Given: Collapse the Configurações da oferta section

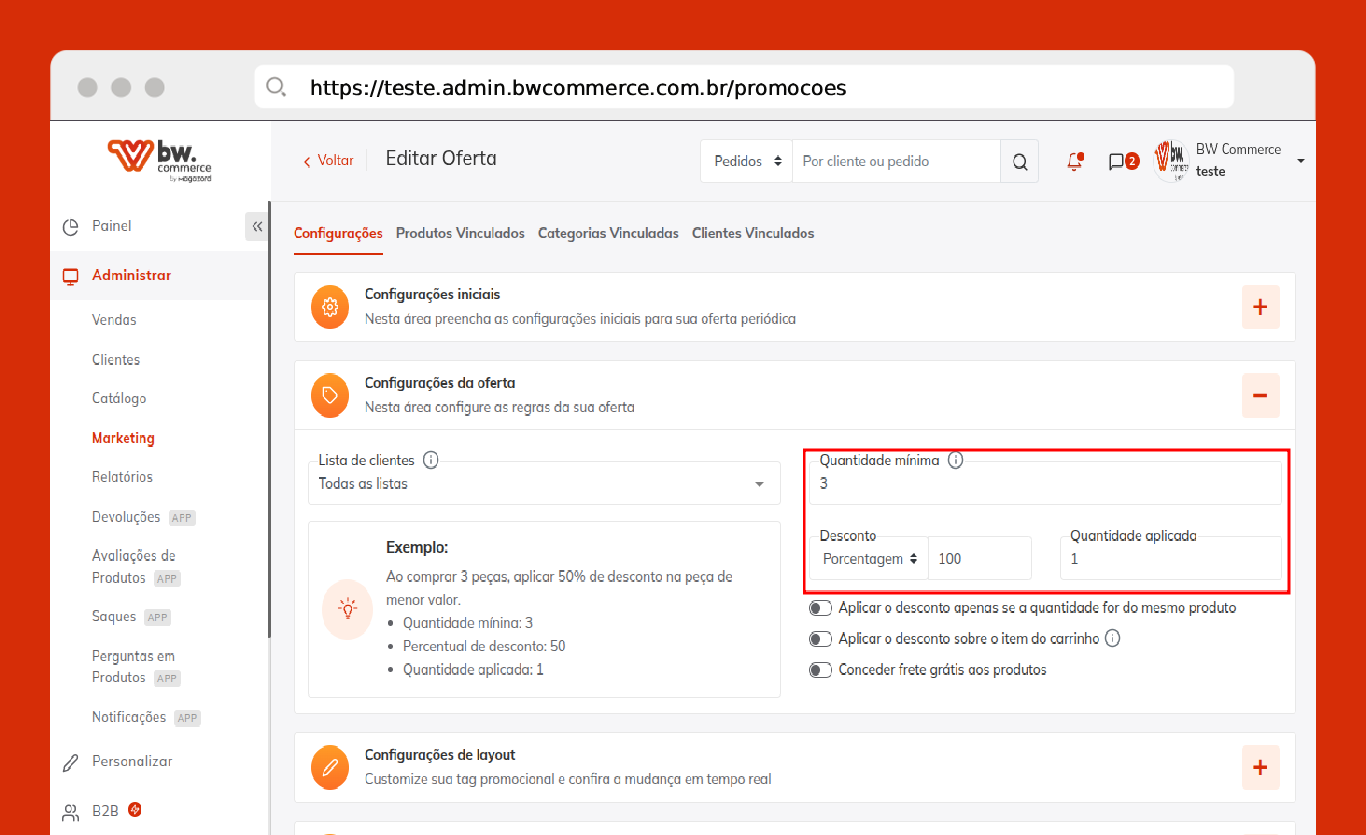Looking at the screenshot, I should click(x=1259, y=396).
